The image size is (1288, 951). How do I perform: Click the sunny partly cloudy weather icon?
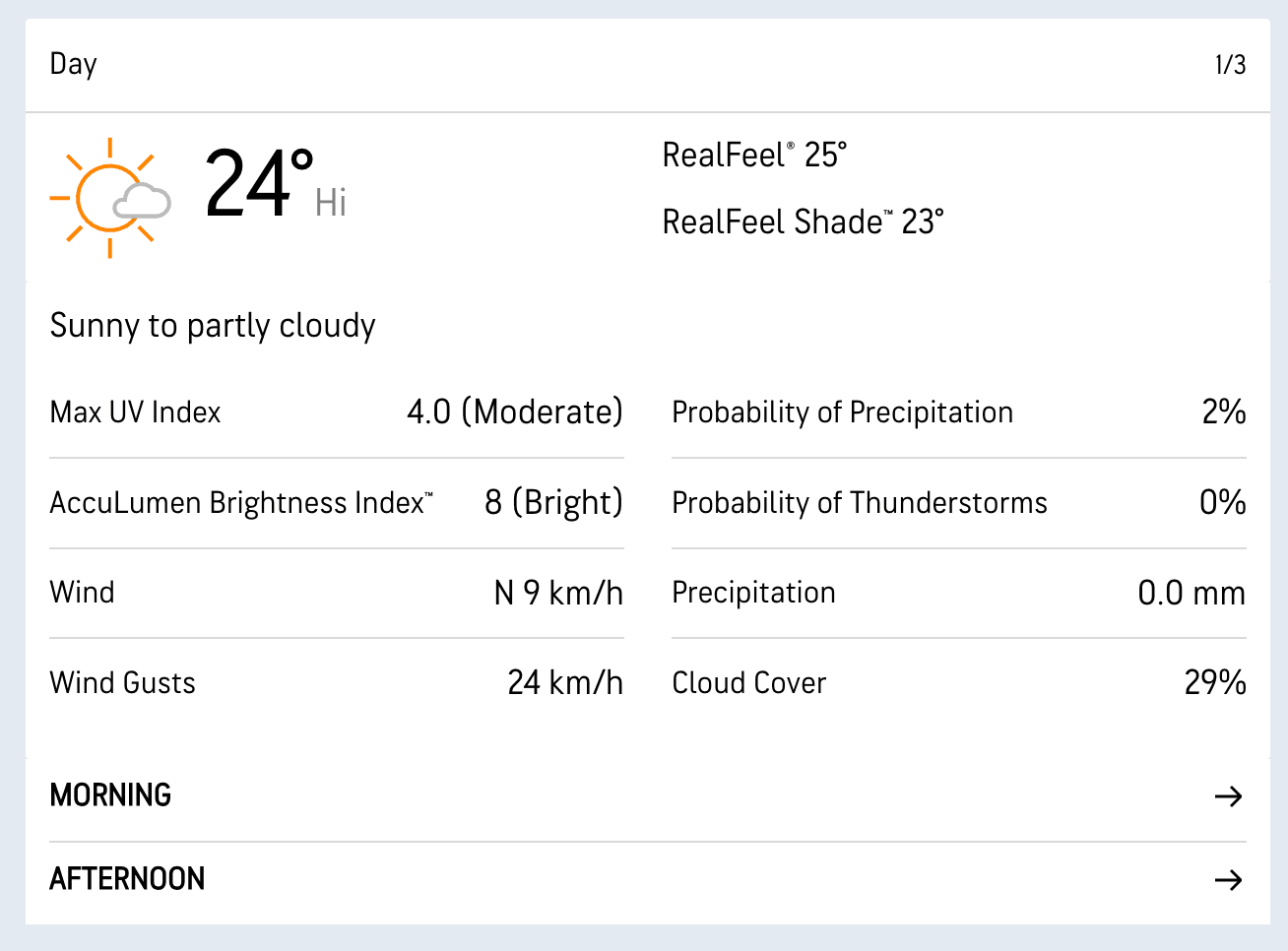(x=109, y=197)
